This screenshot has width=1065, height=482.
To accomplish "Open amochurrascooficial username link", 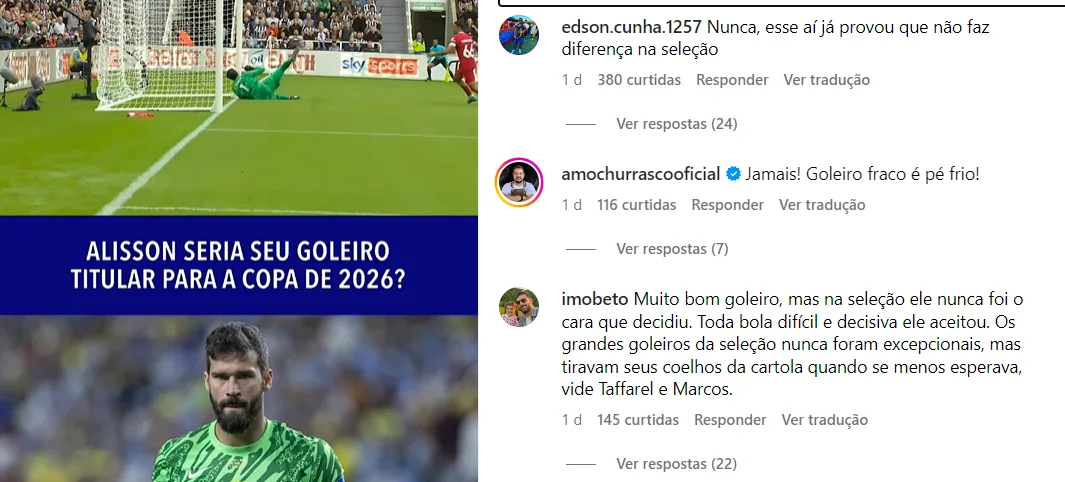I will coord(640,174).
